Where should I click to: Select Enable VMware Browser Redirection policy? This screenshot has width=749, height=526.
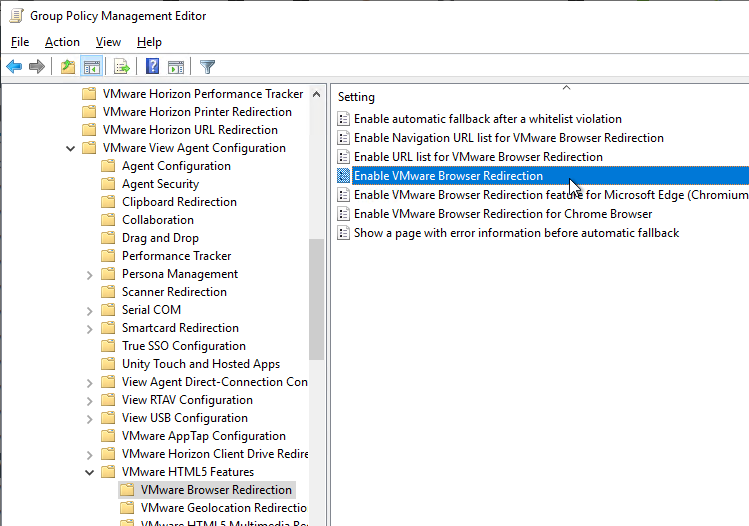(x=448, y=176)
